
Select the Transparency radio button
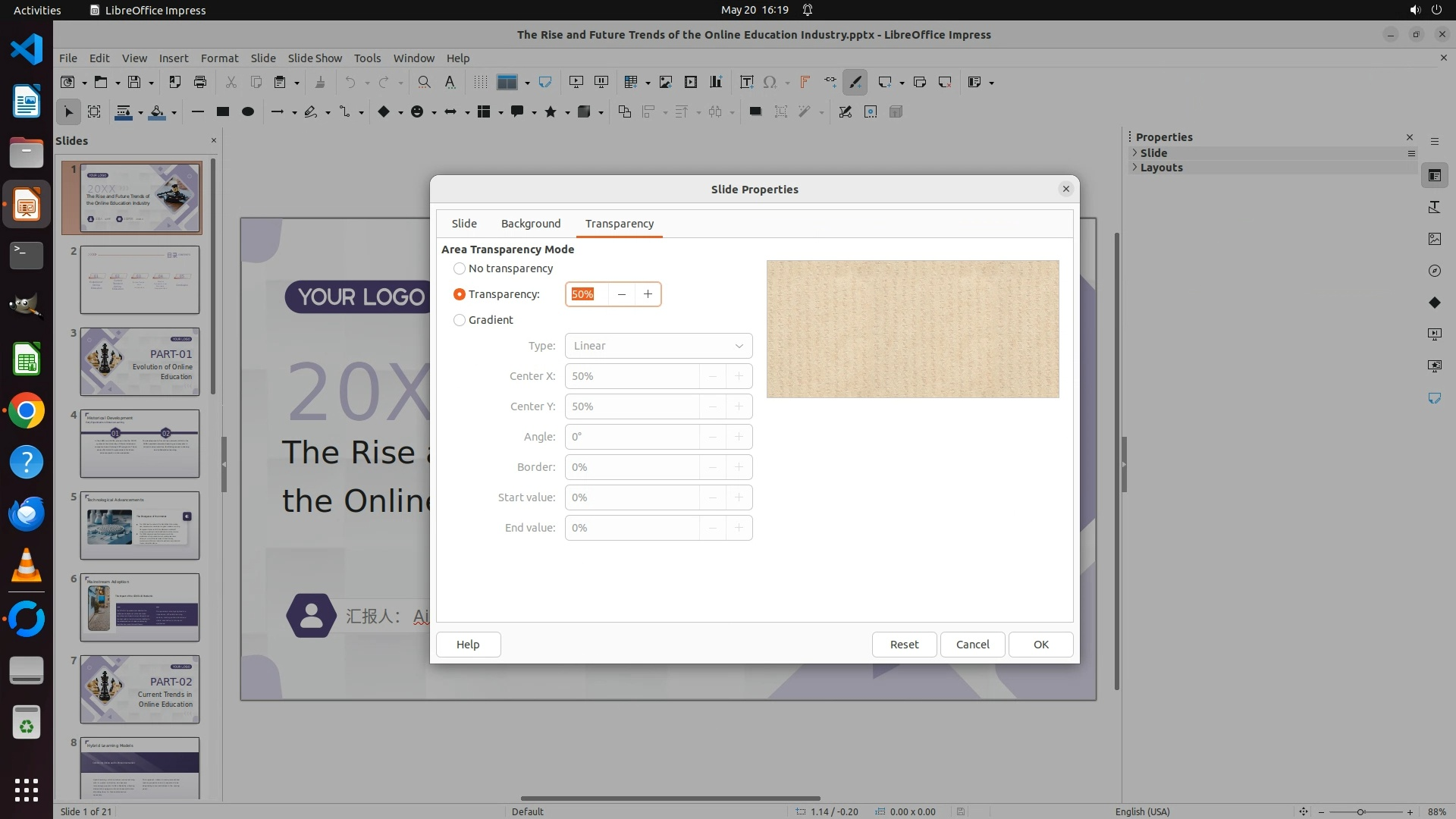tap(460, 294)
